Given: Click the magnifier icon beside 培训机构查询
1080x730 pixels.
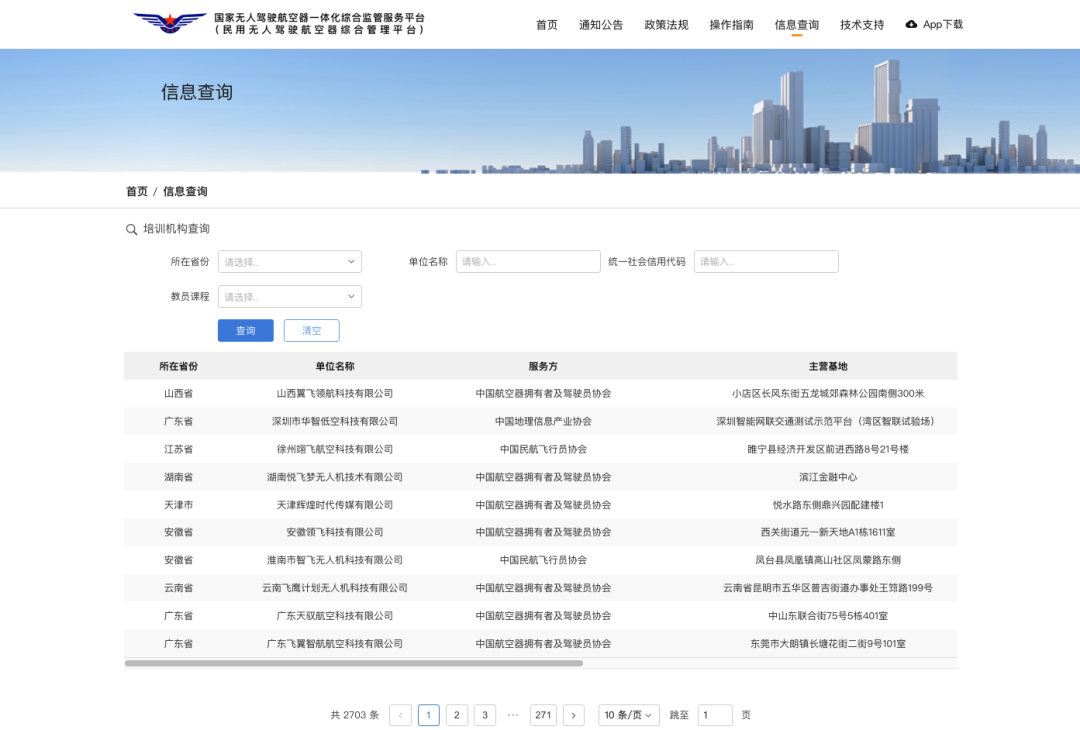Looking at the screenshot, I should point(131,229).
